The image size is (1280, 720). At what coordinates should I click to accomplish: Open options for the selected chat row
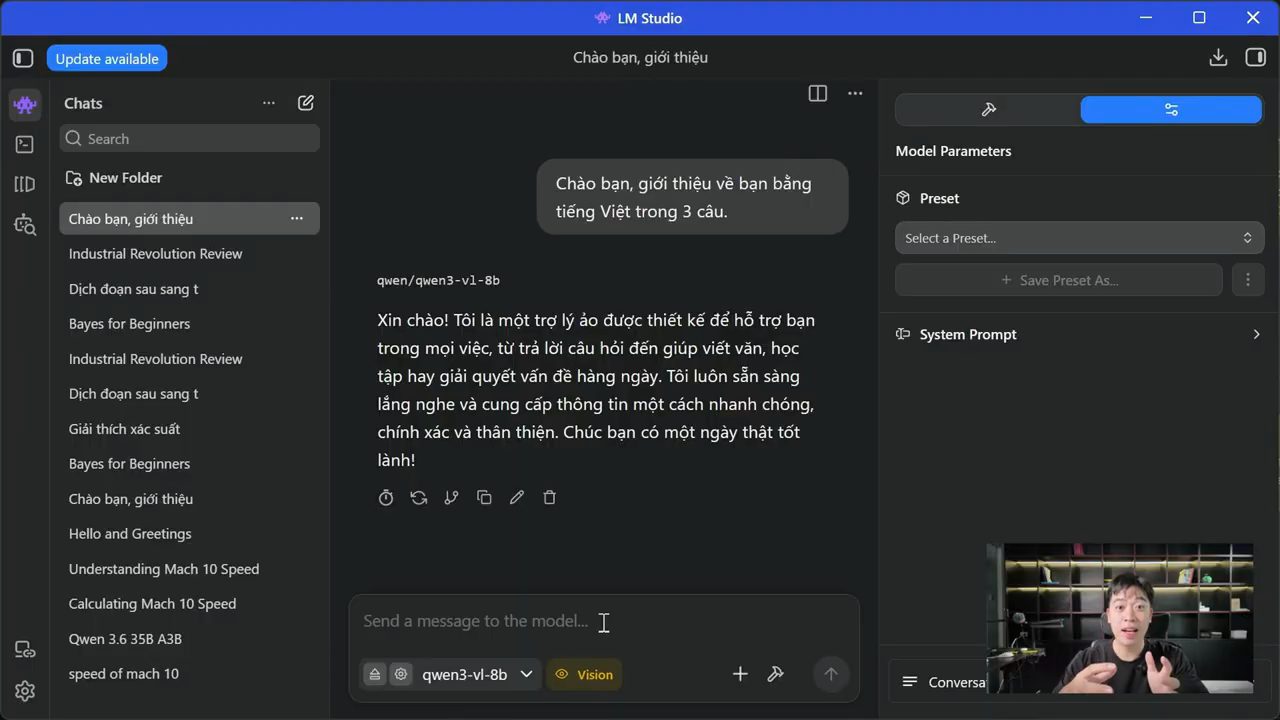[x=297, y=218]
